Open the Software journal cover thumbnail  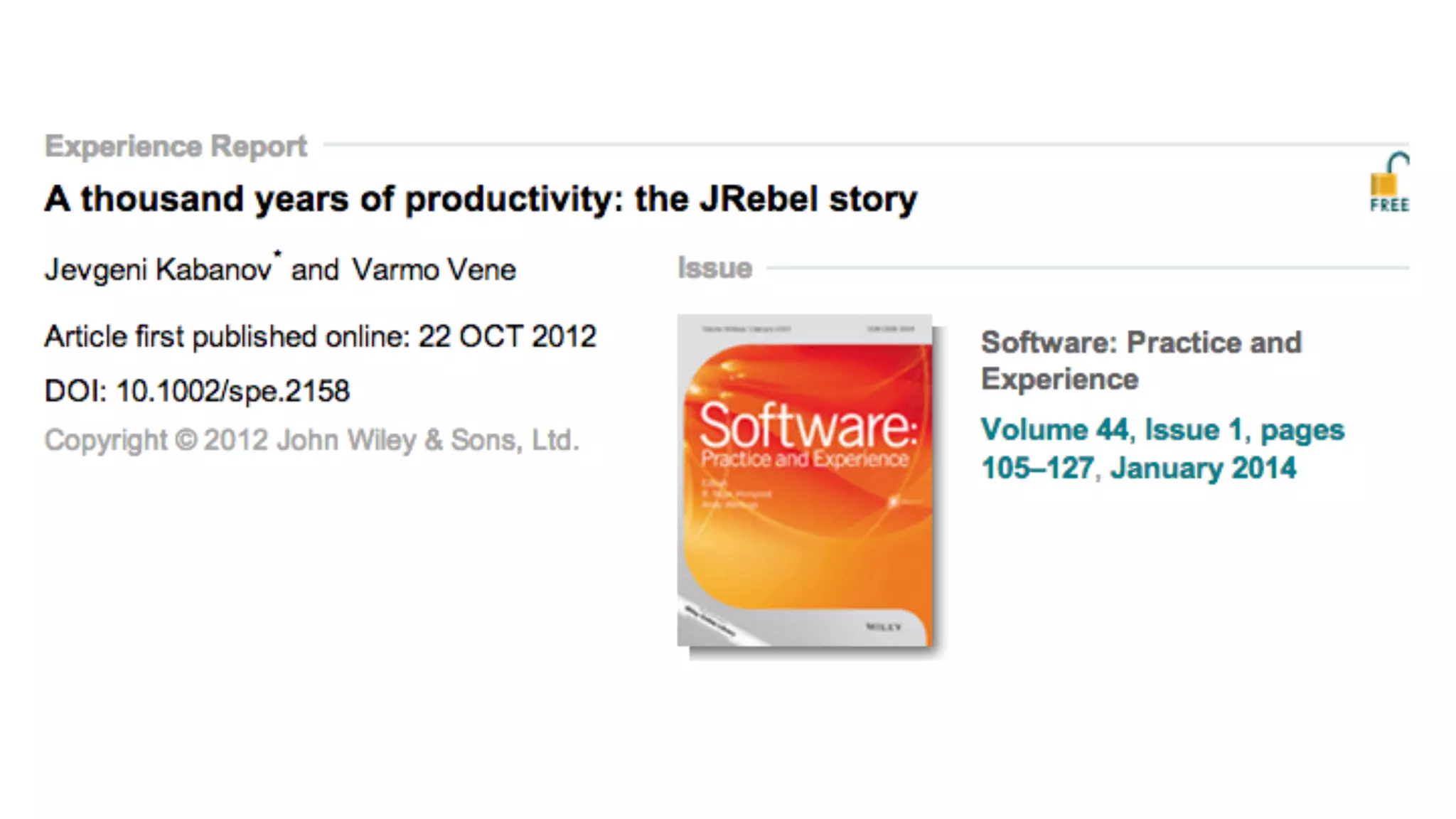tap(805, 481)
